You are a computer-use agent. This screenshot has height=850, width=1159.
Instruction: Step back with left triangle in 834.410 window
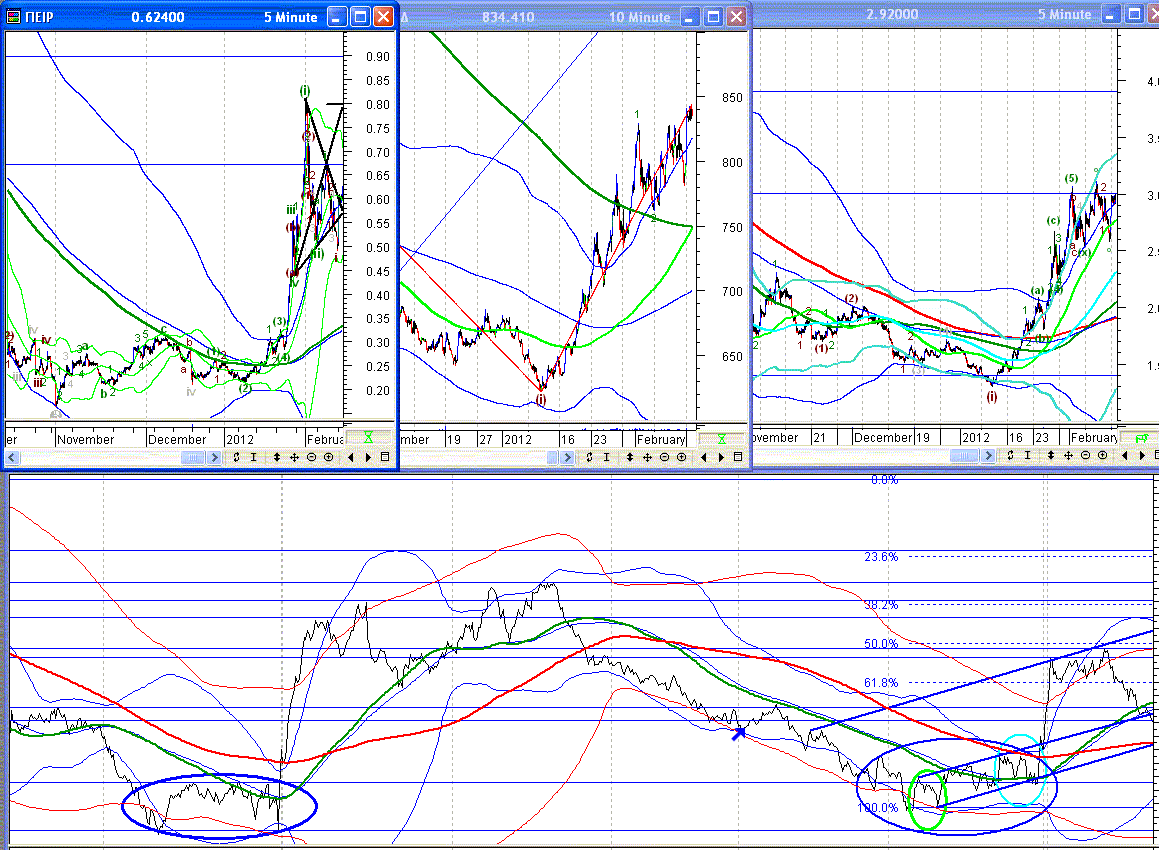pyautogui.click(x=703, y=458)
